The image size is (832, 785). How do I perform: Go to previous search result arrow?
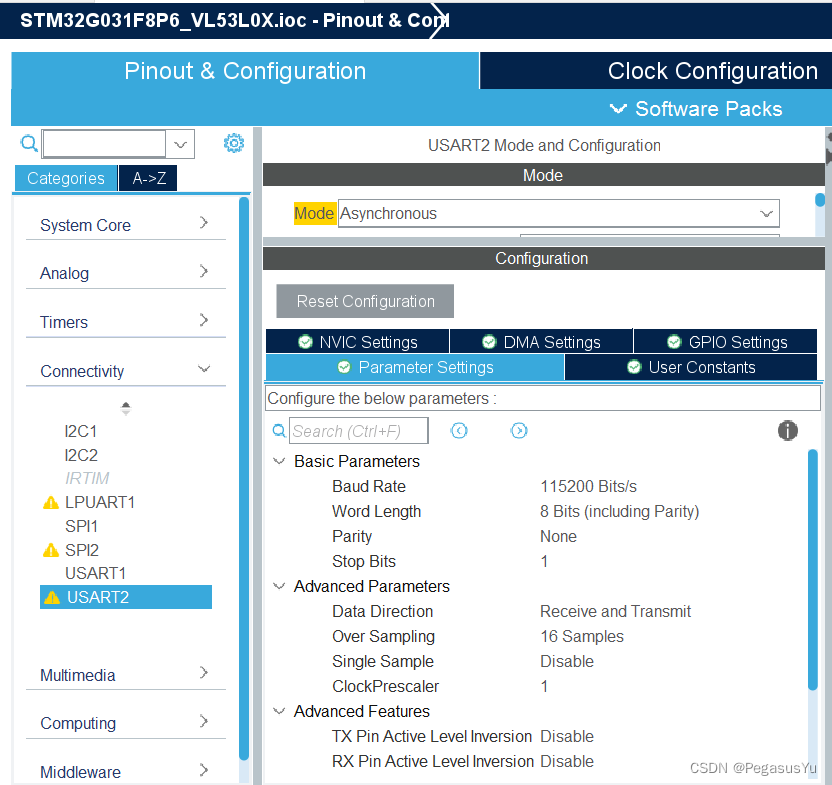tap(459, 430)
